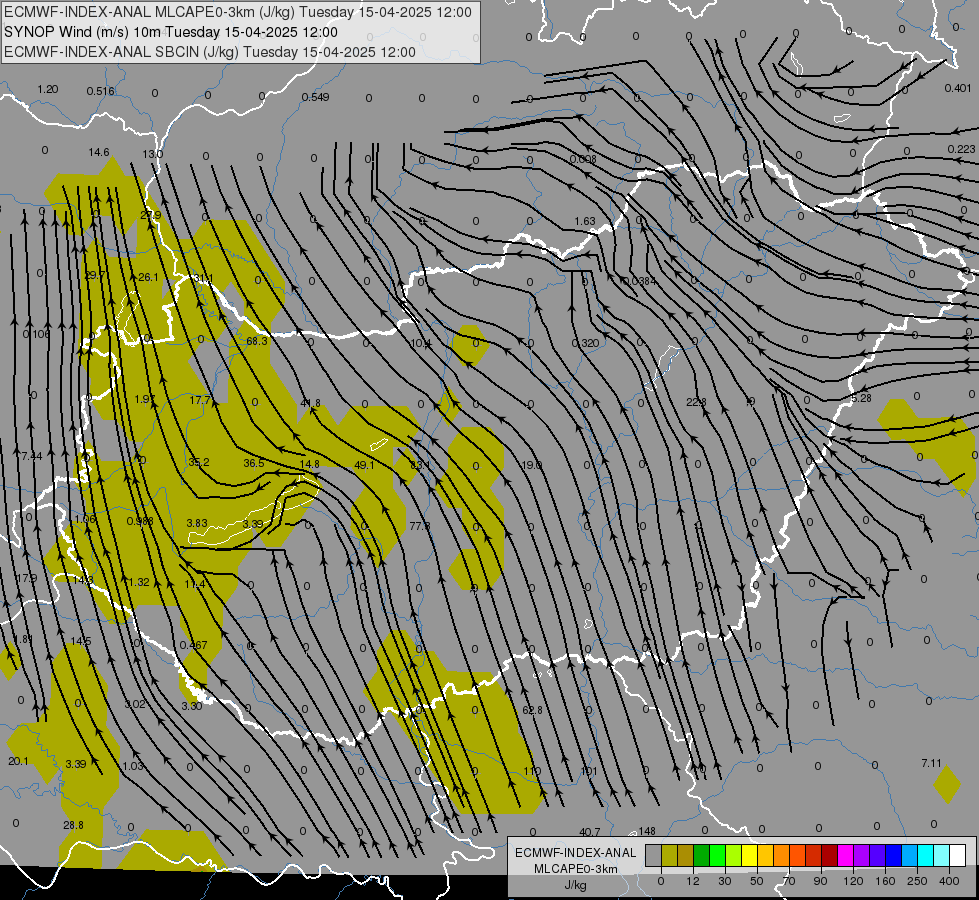Click the map value 28.8
Viewport: 979px width, 900px height.
pyautogui.click(x=73, y=825)
